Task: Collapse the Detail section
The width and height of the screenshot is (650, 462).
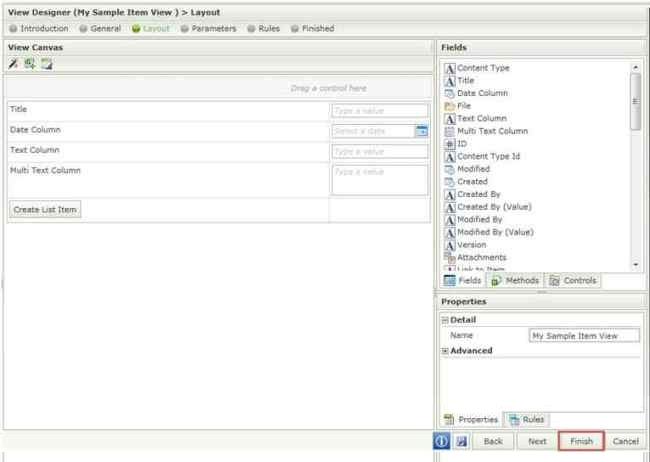Action: (445, 320)
